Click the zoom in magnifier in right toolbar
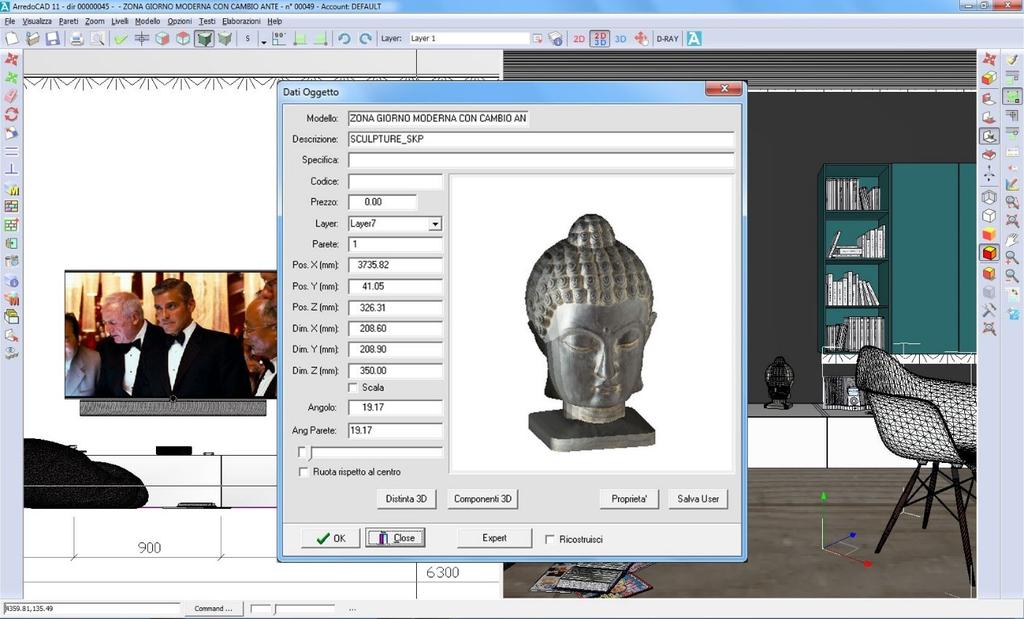Screen dimensions: 1024x619 [x=1012, y=258]
